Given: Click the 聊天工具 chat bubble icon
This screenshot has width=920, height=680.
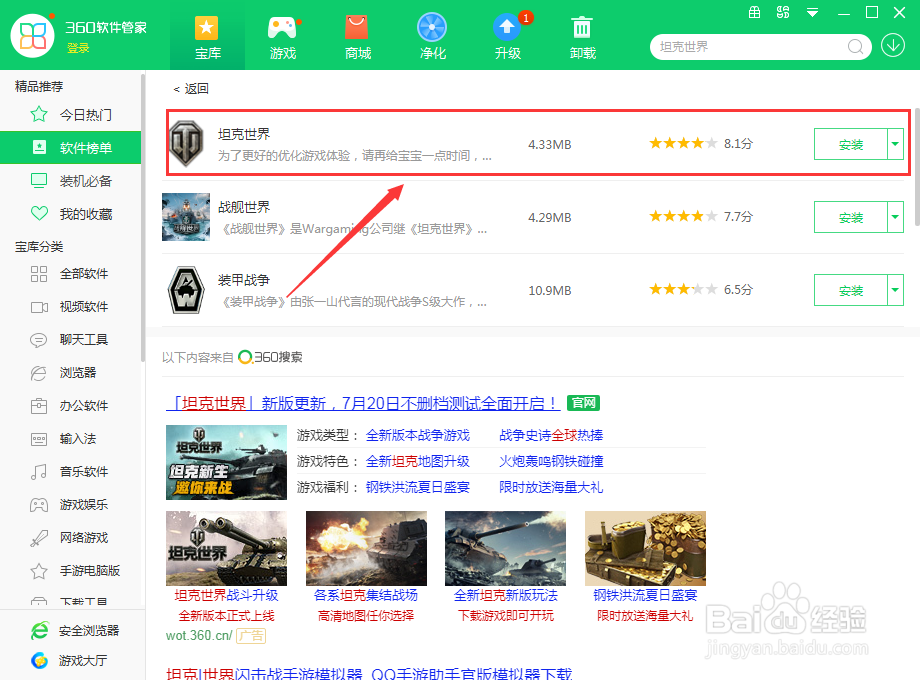Looking at the screenshot, I should [39, 340].
